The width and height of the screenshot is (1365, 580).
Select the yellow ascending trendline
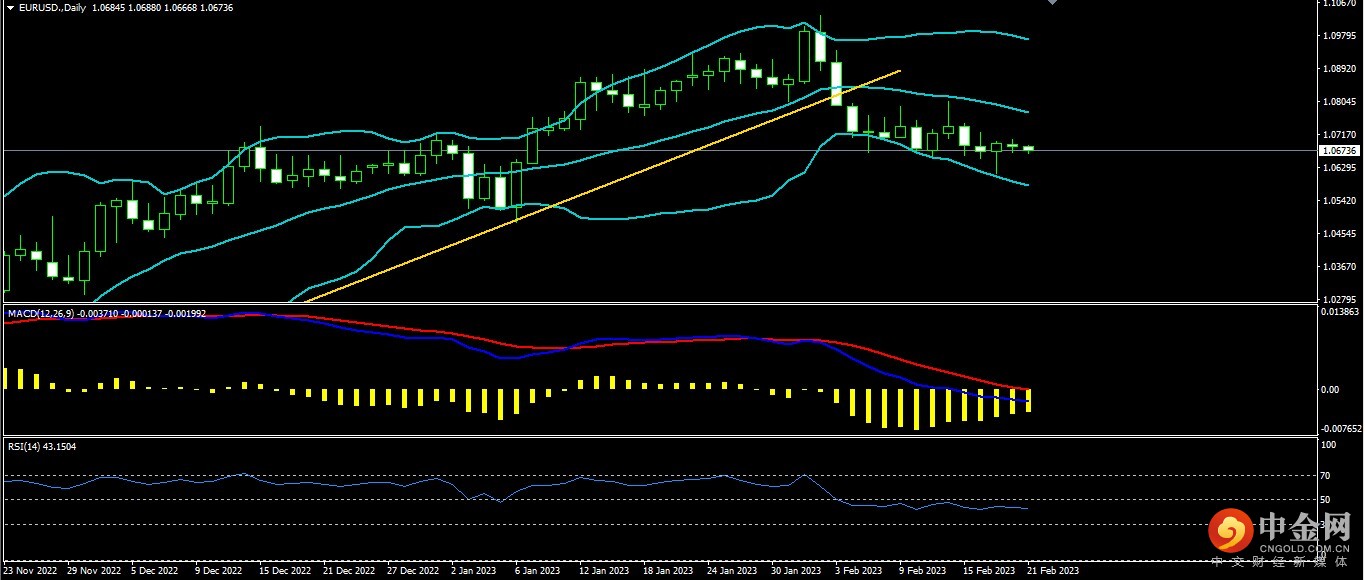600,183
